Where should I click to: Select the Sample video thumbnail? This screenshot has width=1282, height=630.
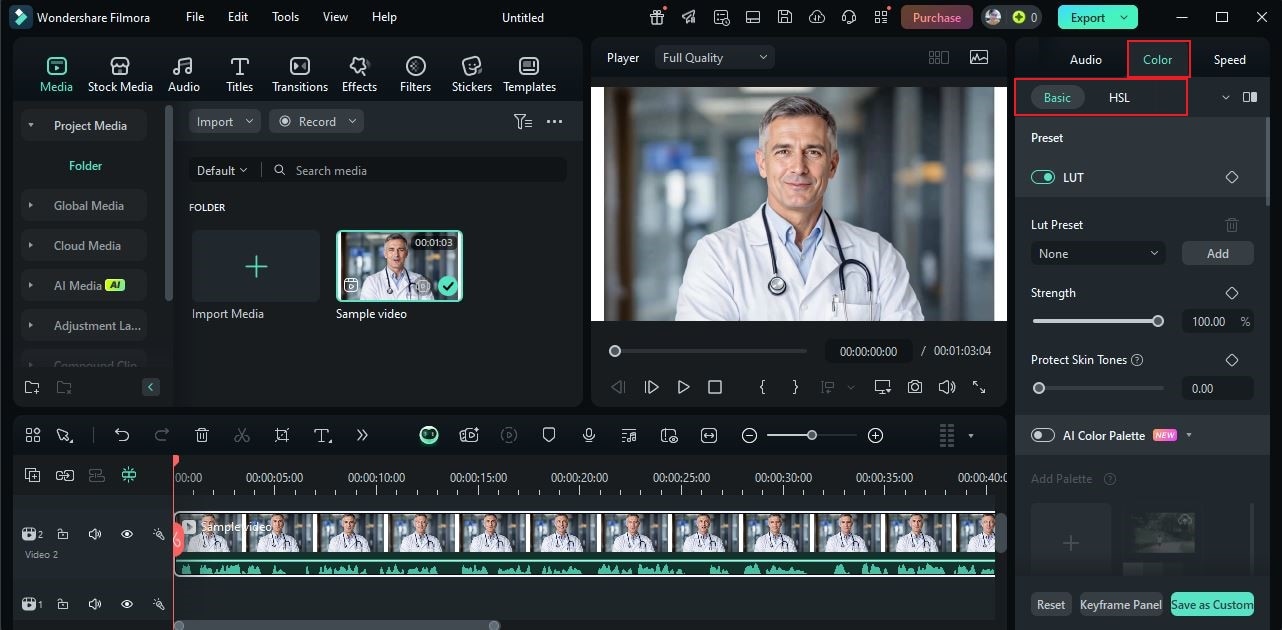point(399,266)
